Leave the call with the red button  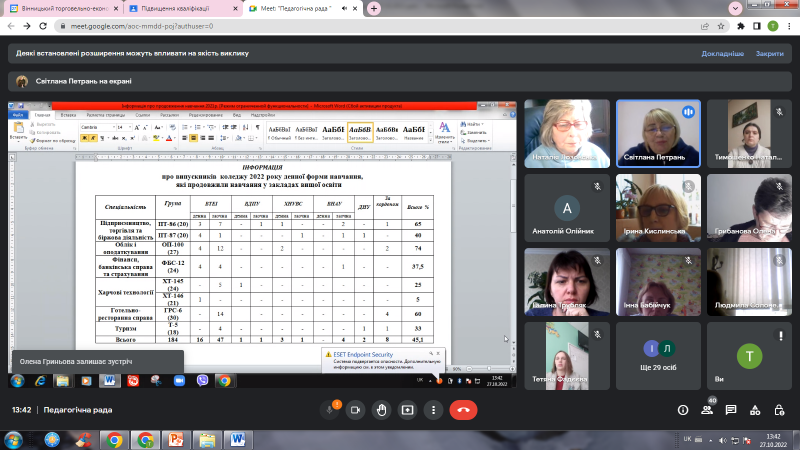(x=463, y=410)
